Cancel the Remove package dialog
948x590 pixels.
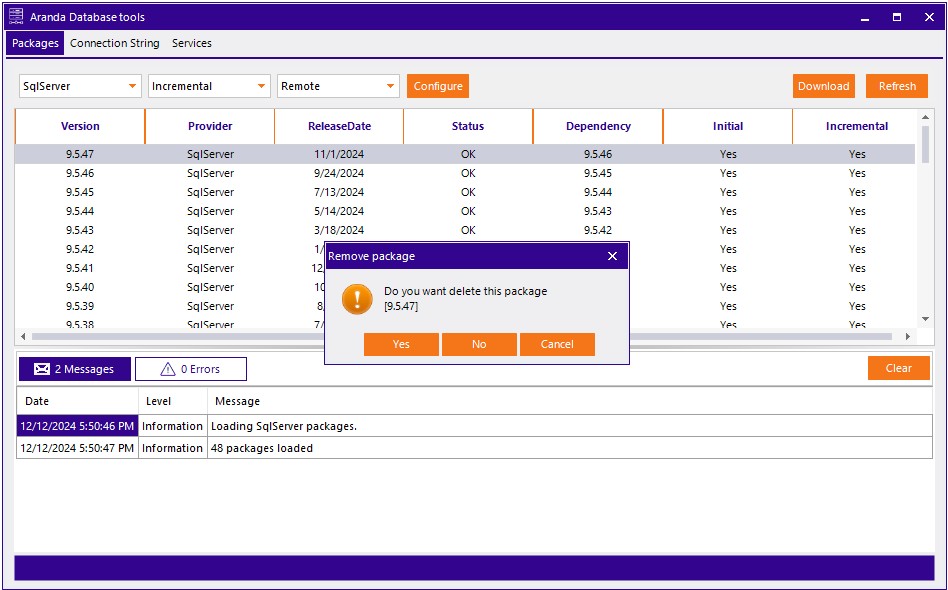click(x=557, y=344)
